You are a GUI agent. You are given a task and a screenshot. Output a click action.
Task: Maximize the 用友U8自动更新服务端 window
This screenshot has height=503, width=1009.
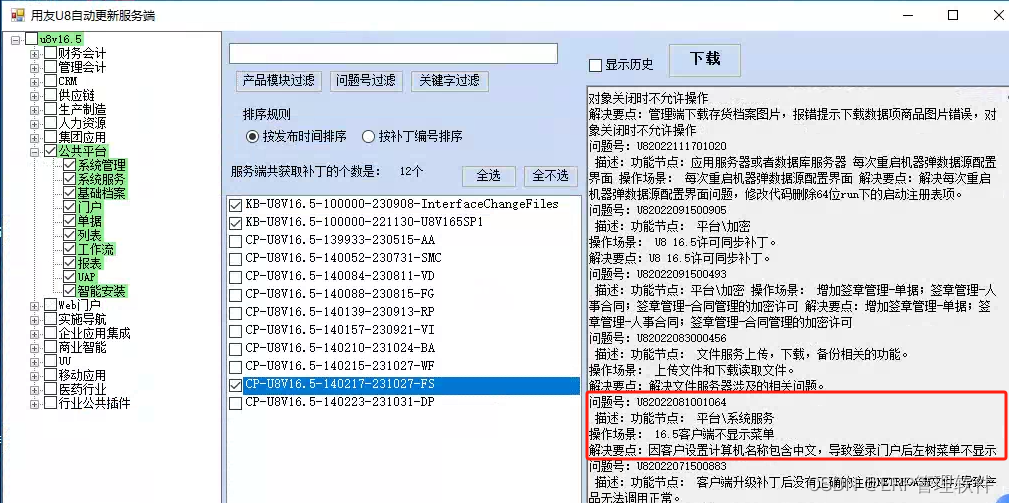953,15
